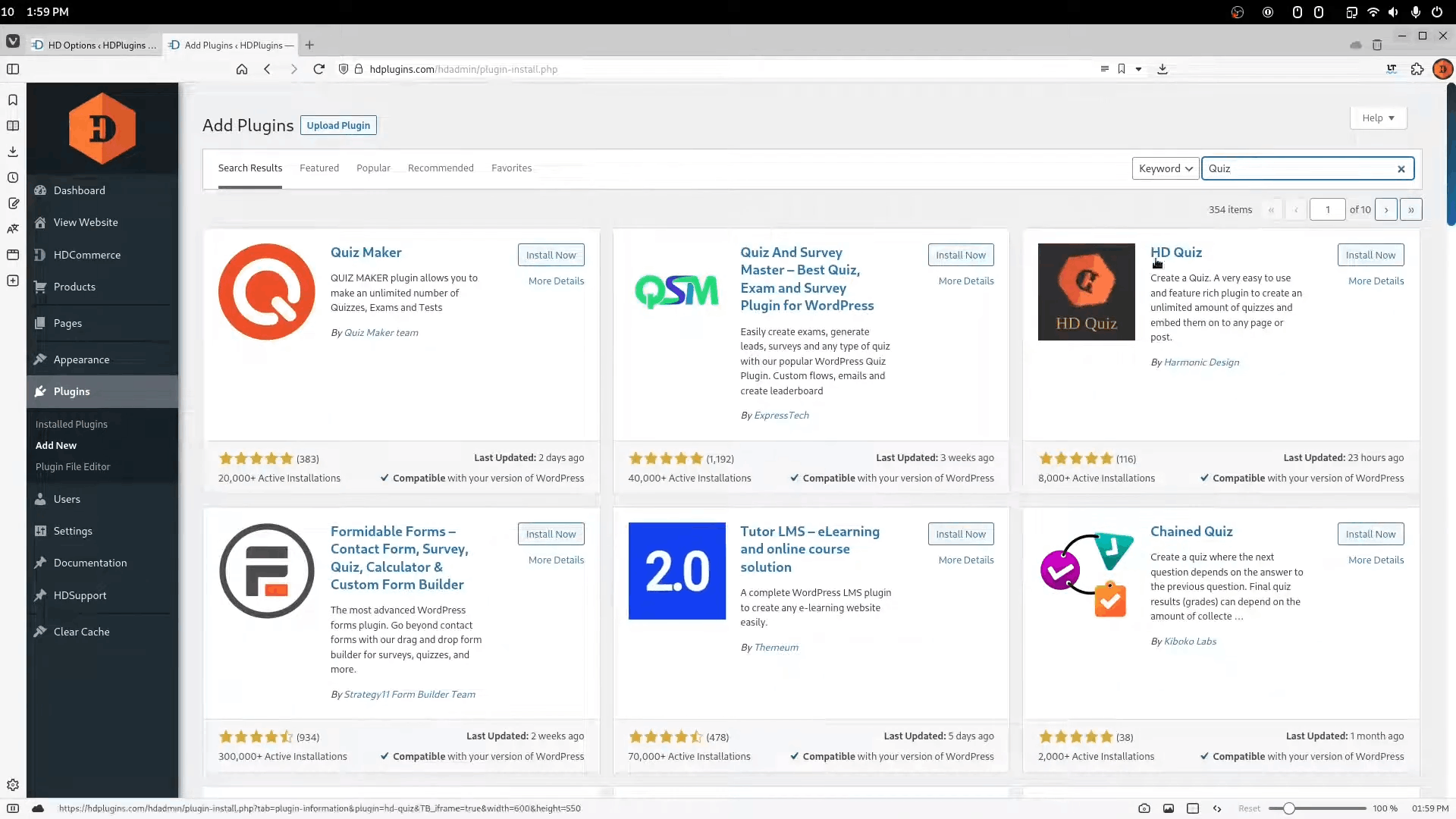Adjust the page zoom slider
Screen dimensions: 1456x819
point(1288,808)
